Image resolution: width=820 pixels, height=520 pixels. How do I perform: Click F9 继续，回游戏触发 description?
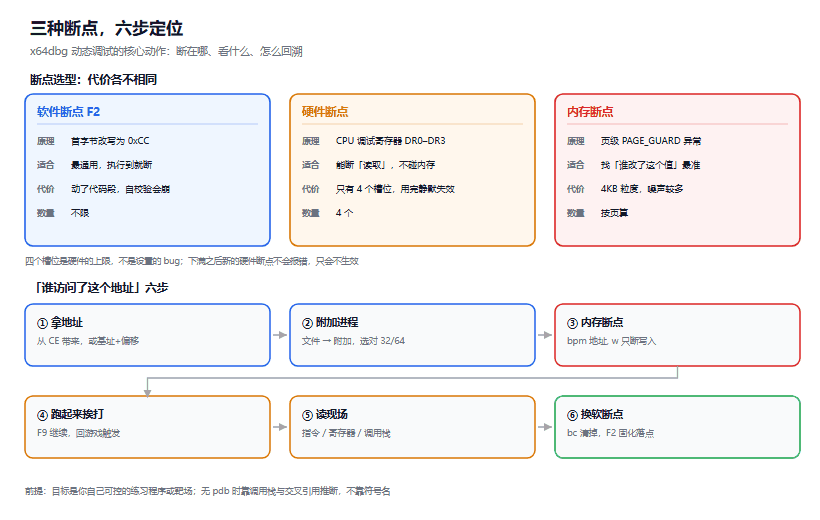[78, 433]
